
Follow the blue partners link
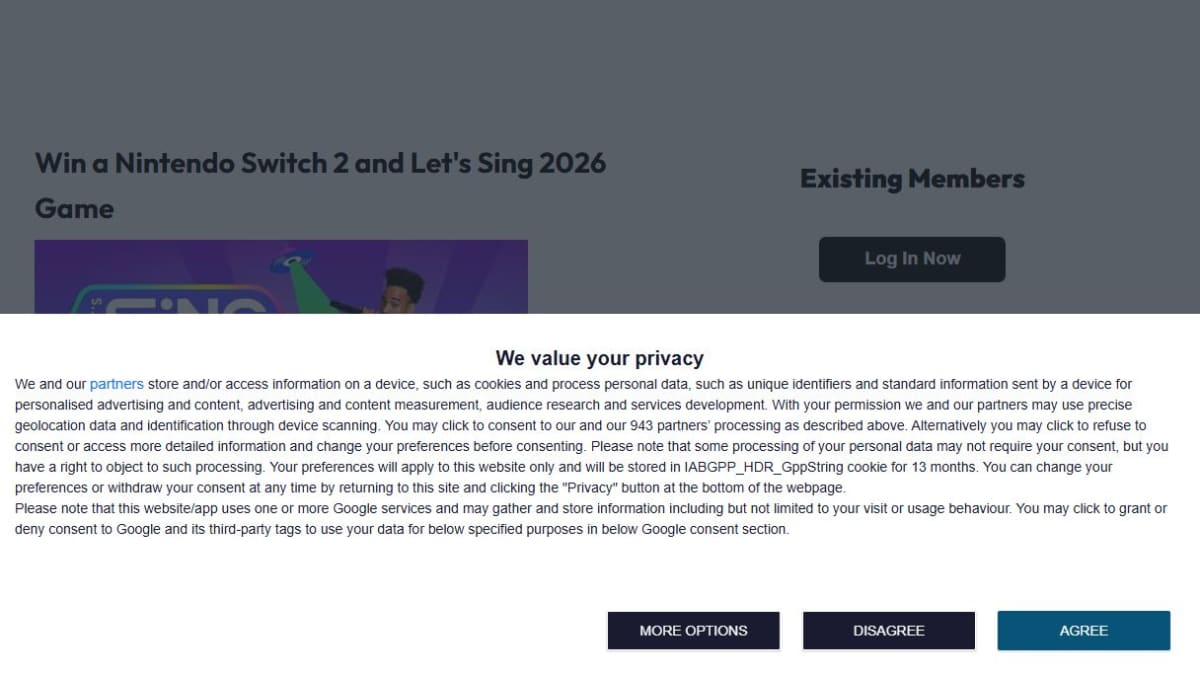tap(117, 384)
